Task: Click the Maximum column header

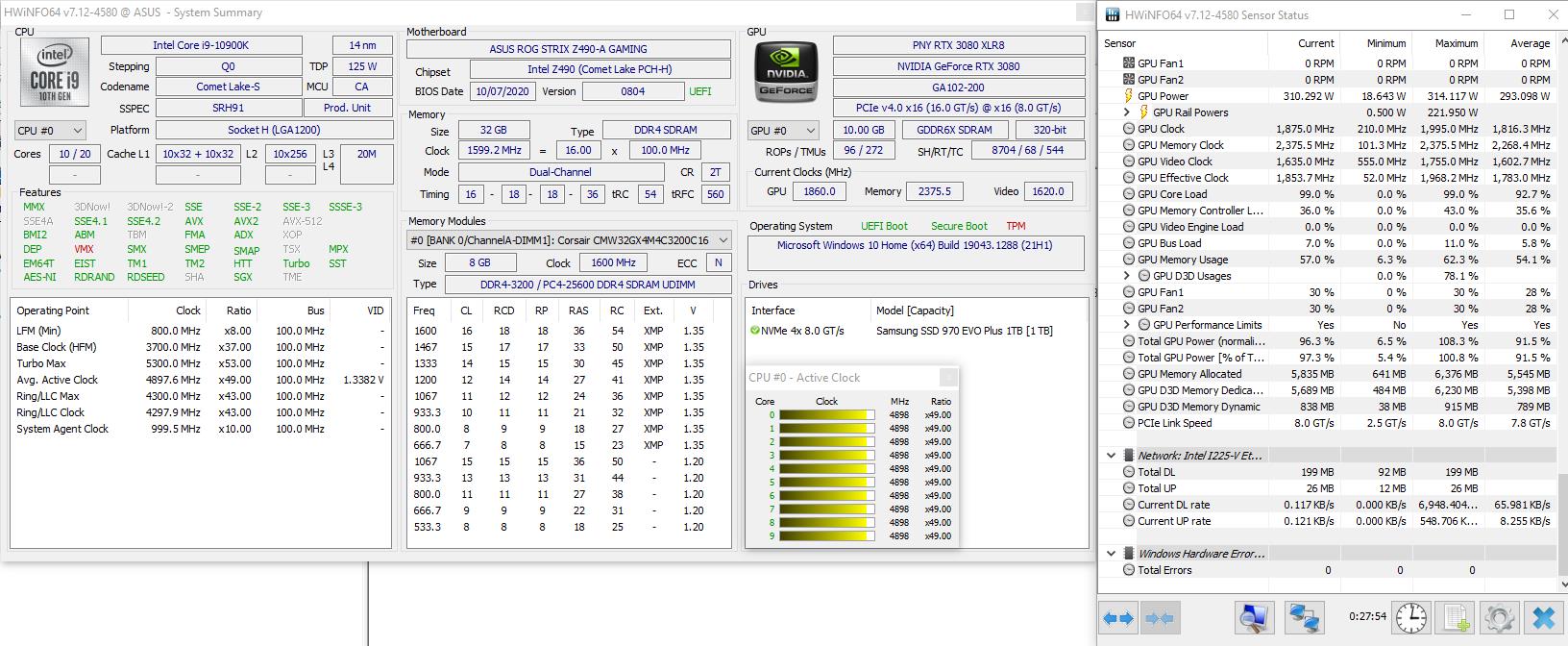Action: coord(1448,43)
